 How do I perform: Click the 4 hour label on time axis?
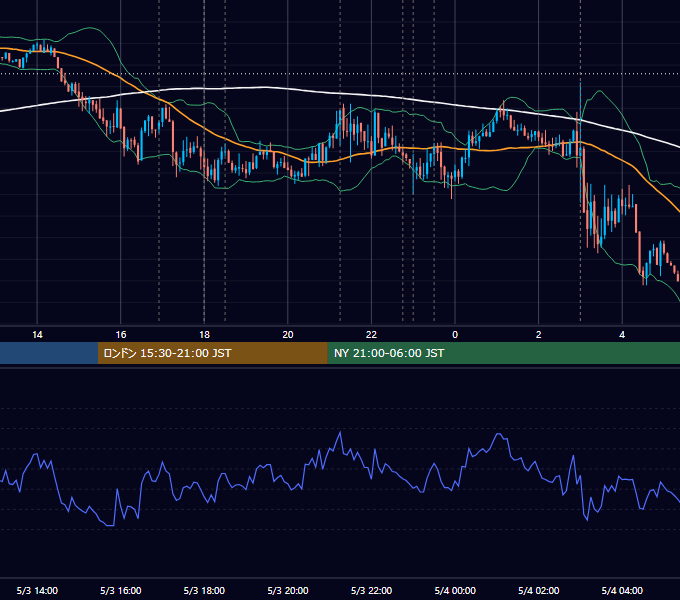(622, 335)
